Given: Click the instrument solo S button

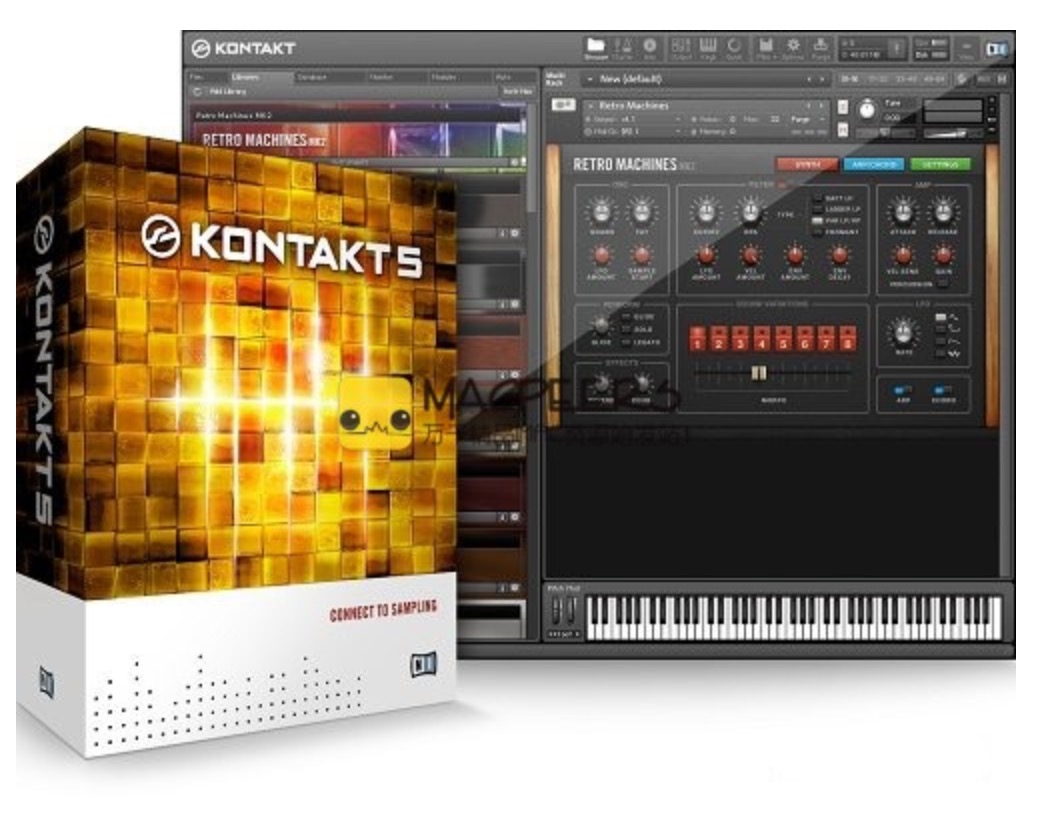Looking at the screenshot, I should click(843, 107).
